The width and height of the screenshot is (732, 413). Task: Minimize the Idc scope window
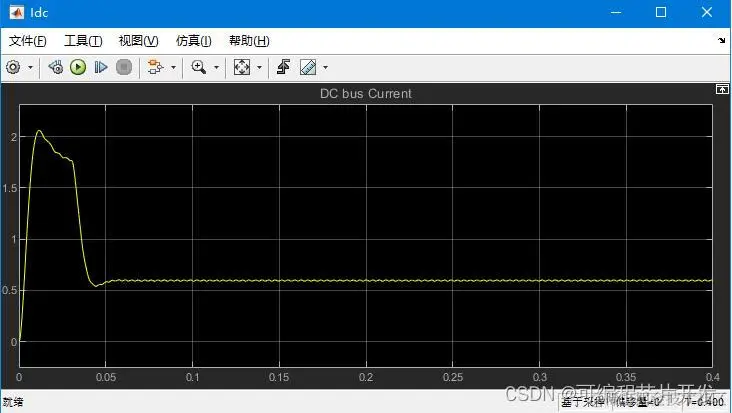click(616, 13)
